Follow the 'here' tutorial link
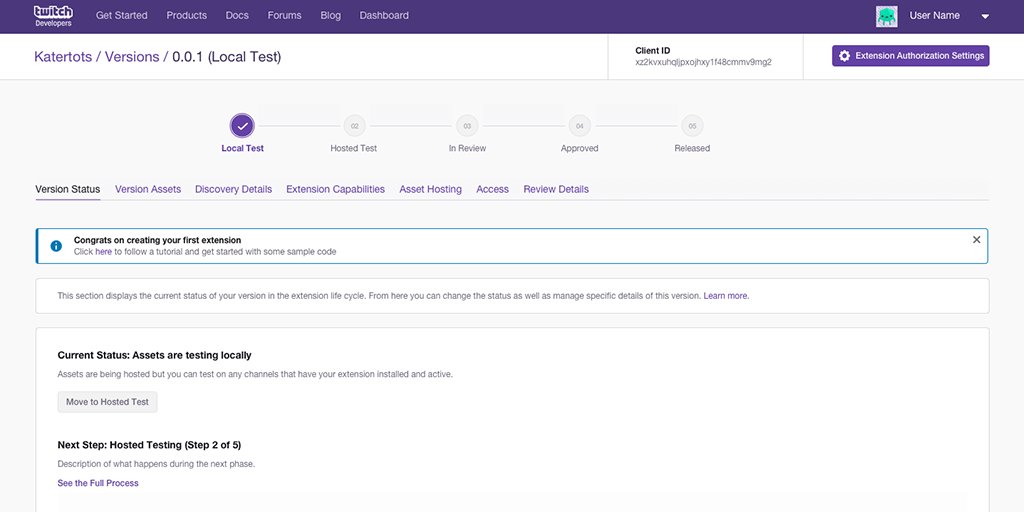This screenshot has height=512, width=1024. click(104, 251)
